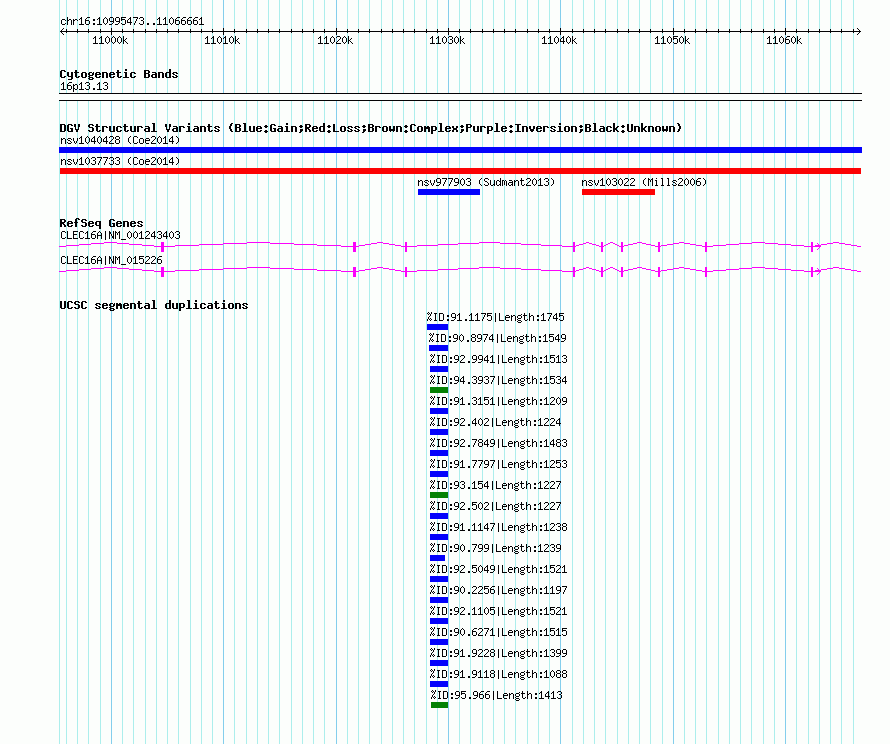Click the 16p13.13 band label
The width and height of the screenshot is (890, 744).
tap(85, 86)
